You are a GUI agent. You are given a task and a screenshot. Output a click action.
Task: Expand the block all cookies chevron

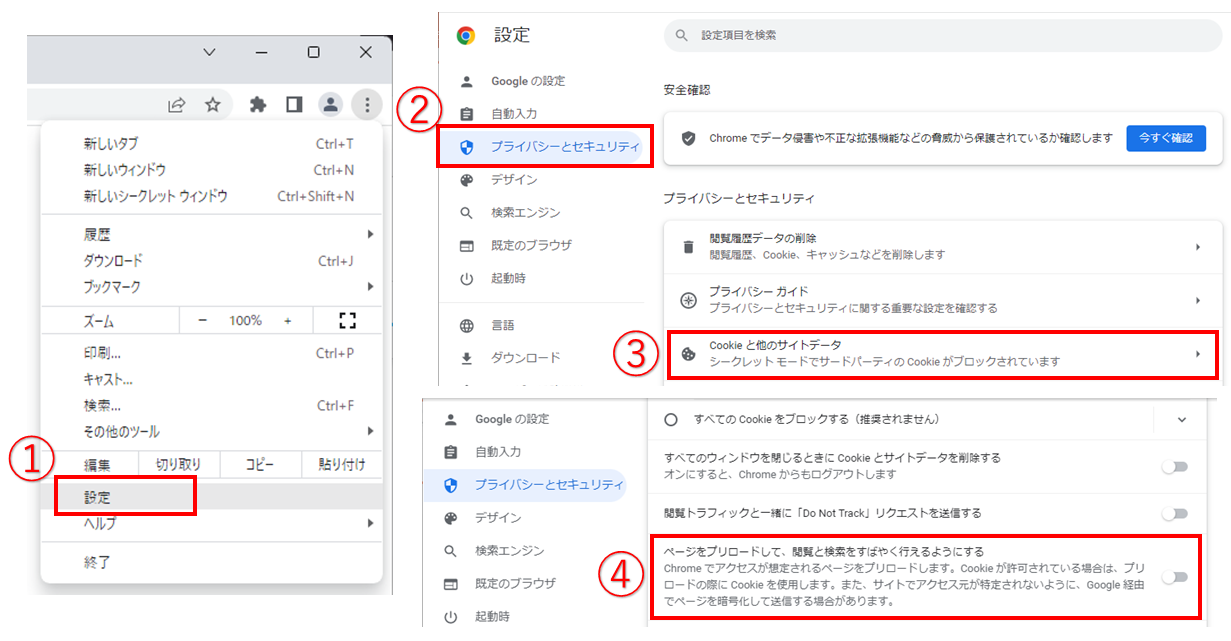(1181, 419)
